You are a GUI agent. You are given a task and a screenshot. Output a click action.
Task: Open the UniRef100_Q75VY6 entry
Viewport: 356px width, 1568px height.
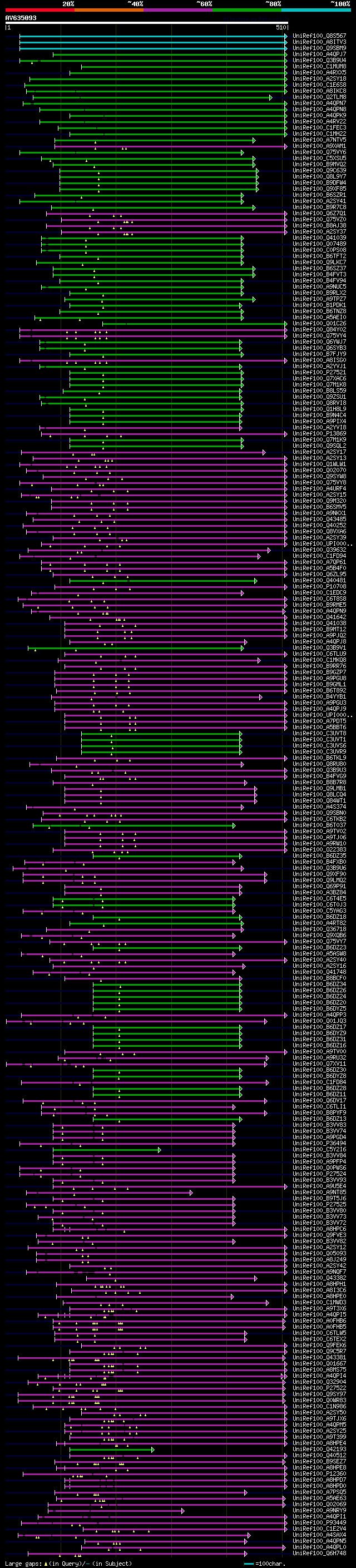click(319, 152)
